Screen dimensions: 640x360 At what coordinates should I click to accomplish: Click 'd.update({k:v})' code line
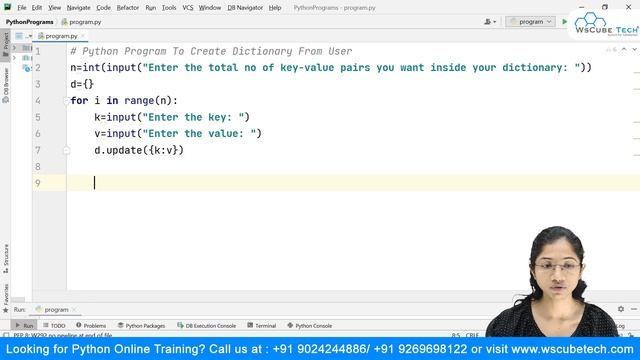[x=139, y=150]
